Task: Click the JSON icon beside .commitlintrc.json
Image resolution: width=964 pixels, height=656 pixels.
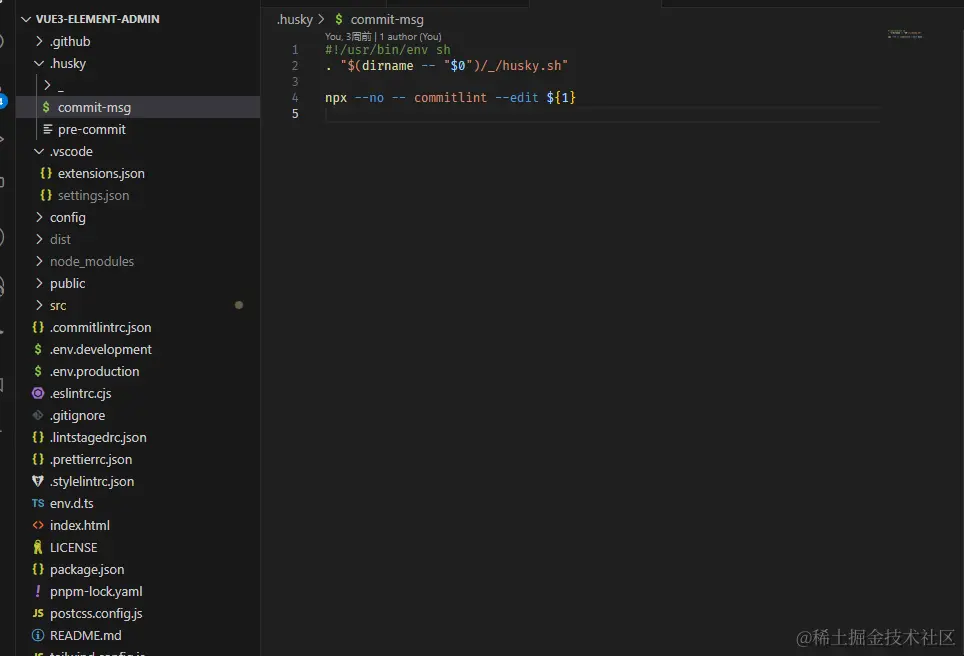Action: pyautogui.click(x=38, y=327)
